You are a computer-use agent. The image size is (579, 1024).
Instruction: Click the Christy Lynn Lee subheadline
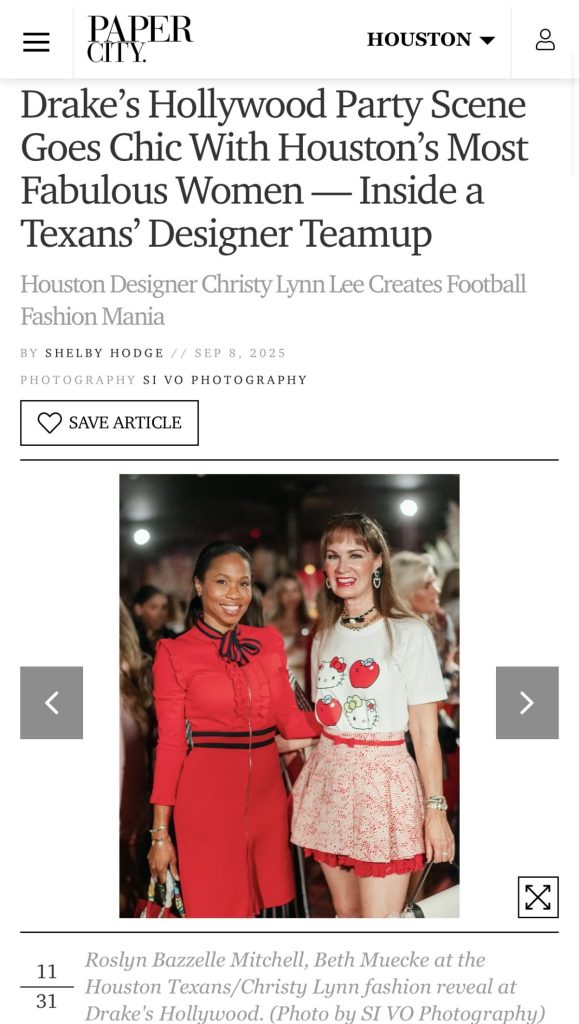tap(273, 300)
